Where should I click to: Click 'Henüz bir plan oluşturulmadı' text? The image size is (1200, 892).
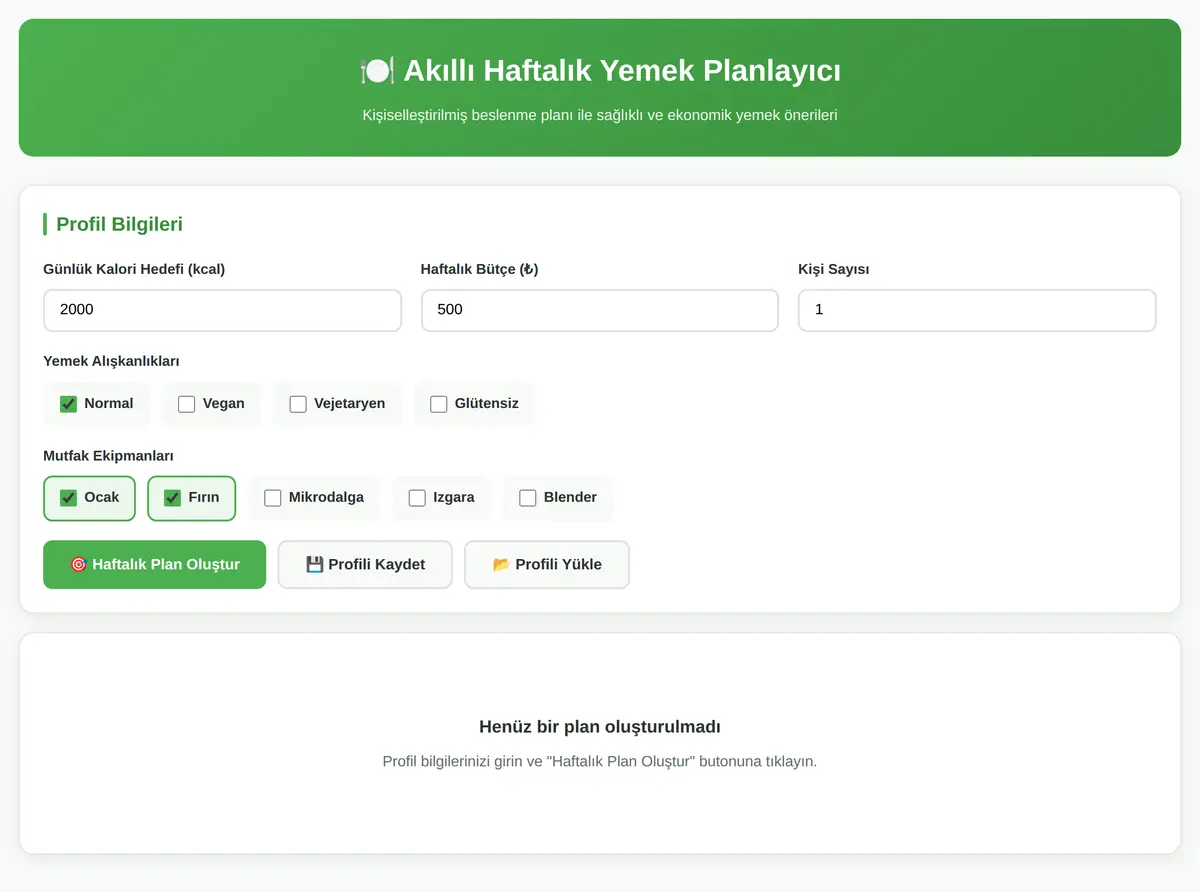(x=600, y=727)
